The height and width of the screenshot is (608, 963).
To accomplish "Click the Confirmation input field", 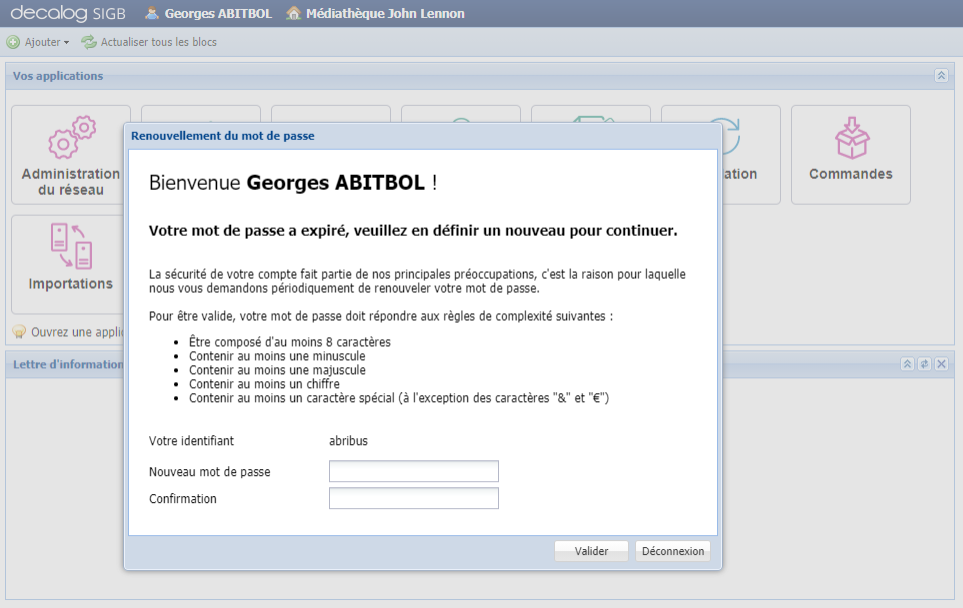I will [x=413, y=498].
